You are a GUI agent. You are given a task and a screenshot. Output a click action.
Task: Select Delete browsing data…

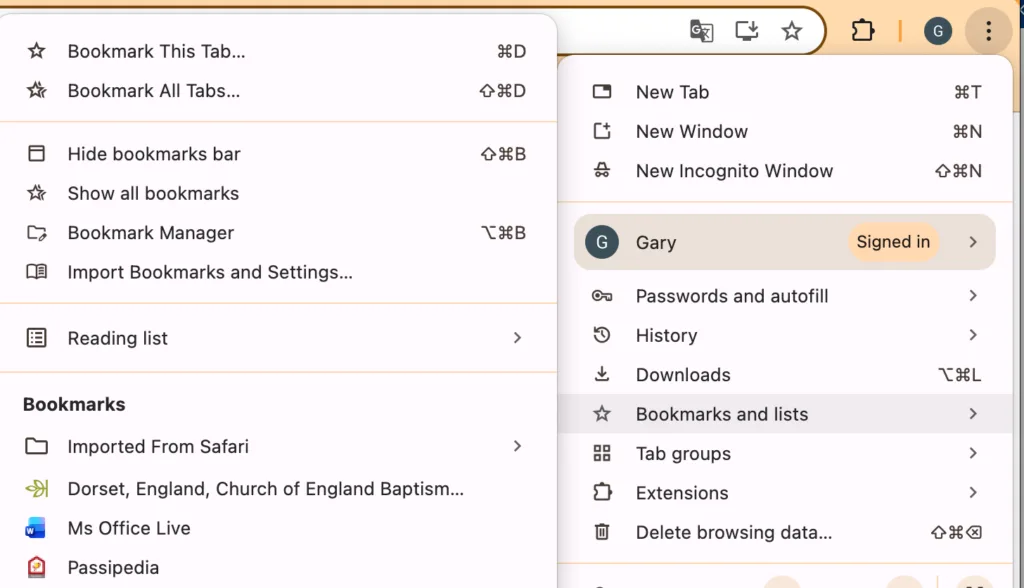[x=786, y=532]
